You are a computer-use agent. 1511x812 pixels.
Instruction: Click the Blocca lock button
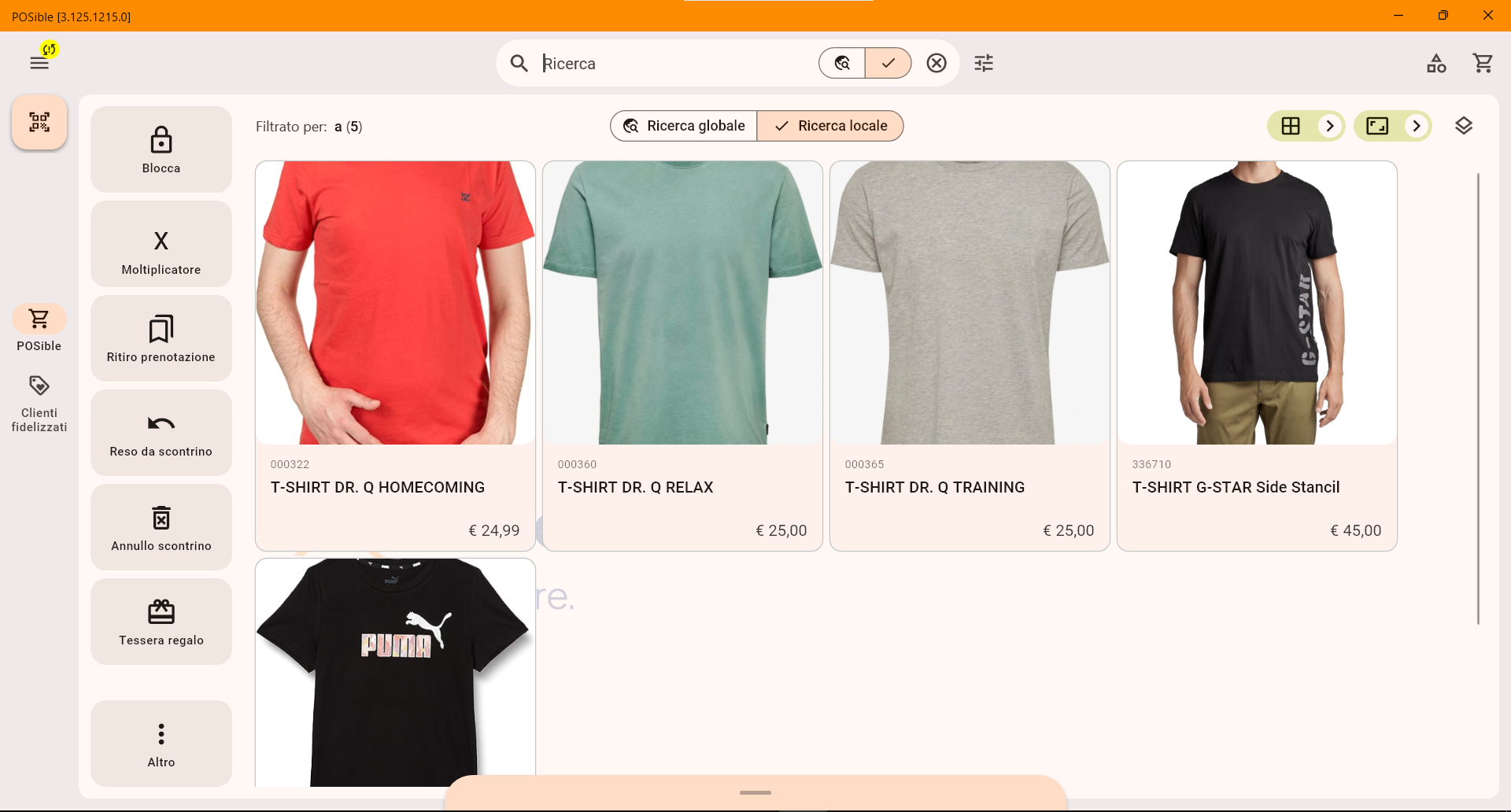coord(161,149)
